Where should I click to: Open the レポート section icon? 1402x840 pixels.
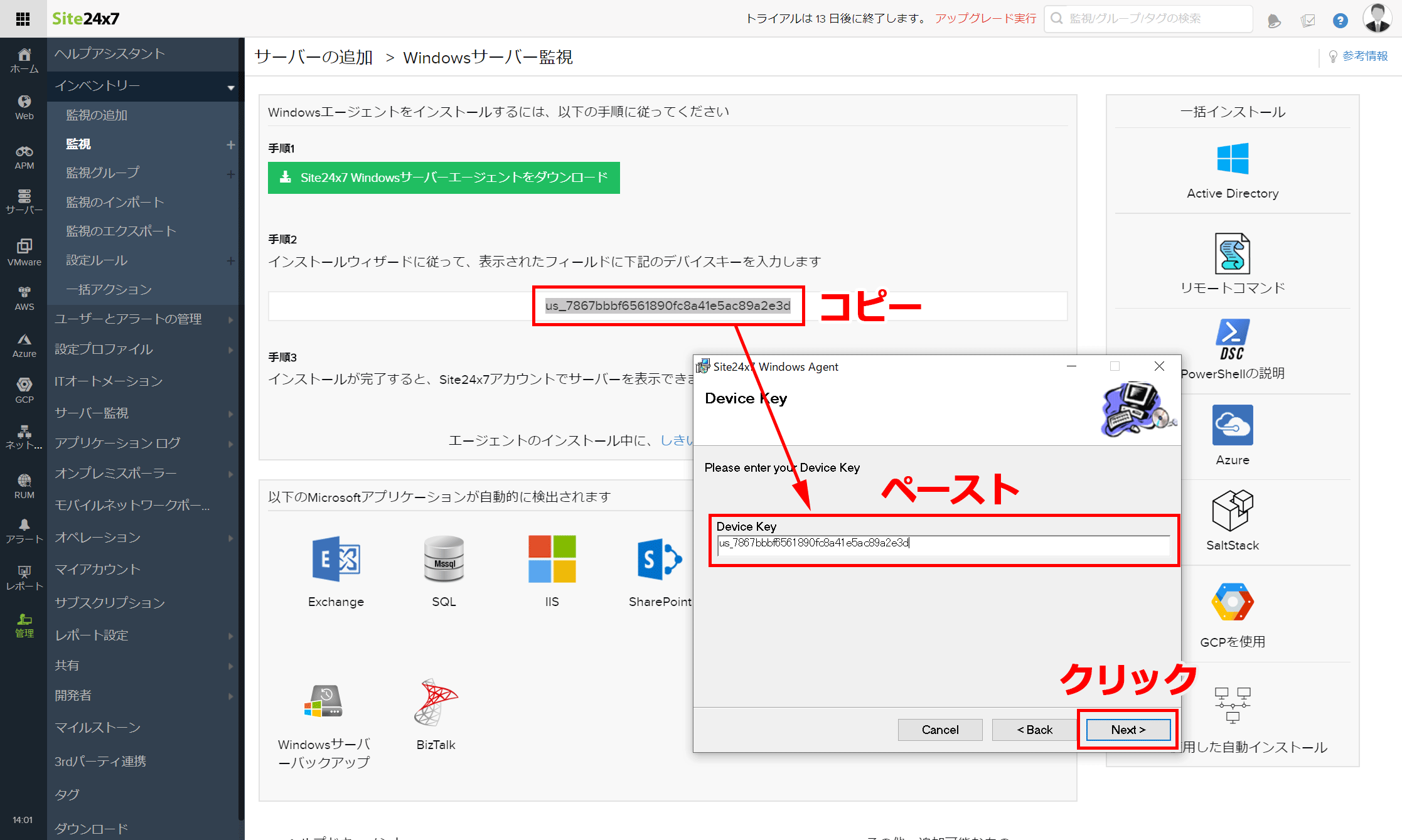tap(24, 578)
